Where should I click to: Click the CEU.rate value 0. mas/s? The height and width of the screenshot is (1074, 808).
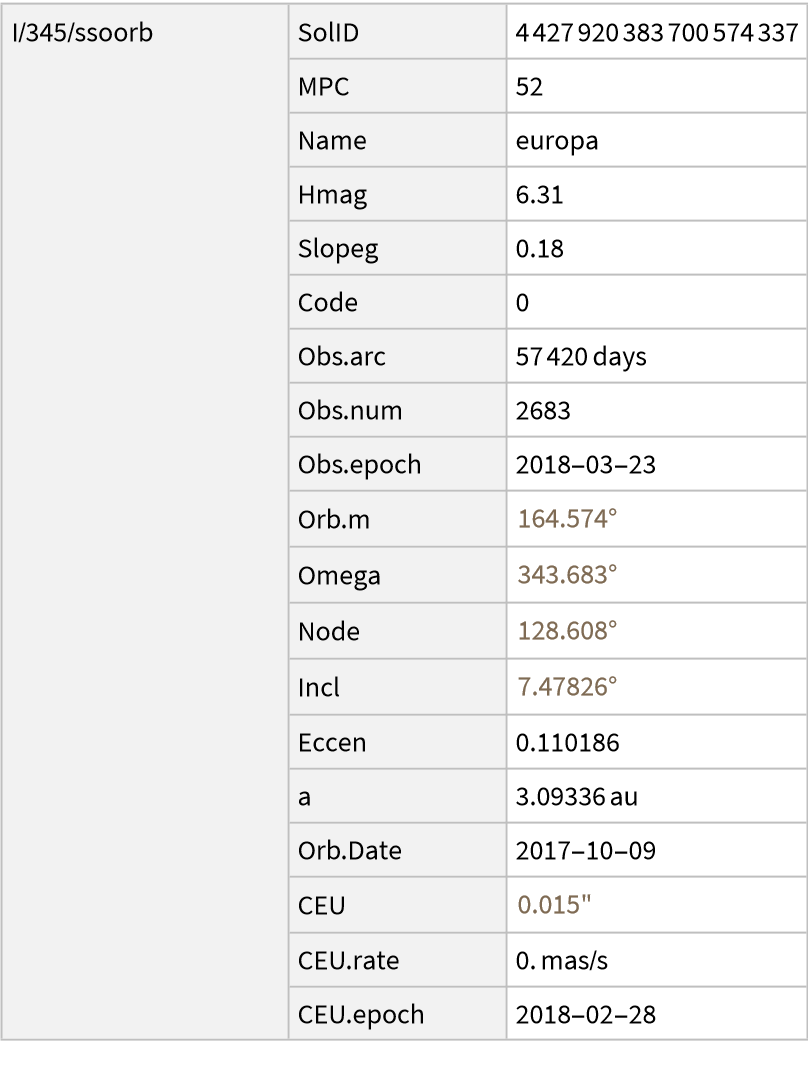(x=561, y=961)
